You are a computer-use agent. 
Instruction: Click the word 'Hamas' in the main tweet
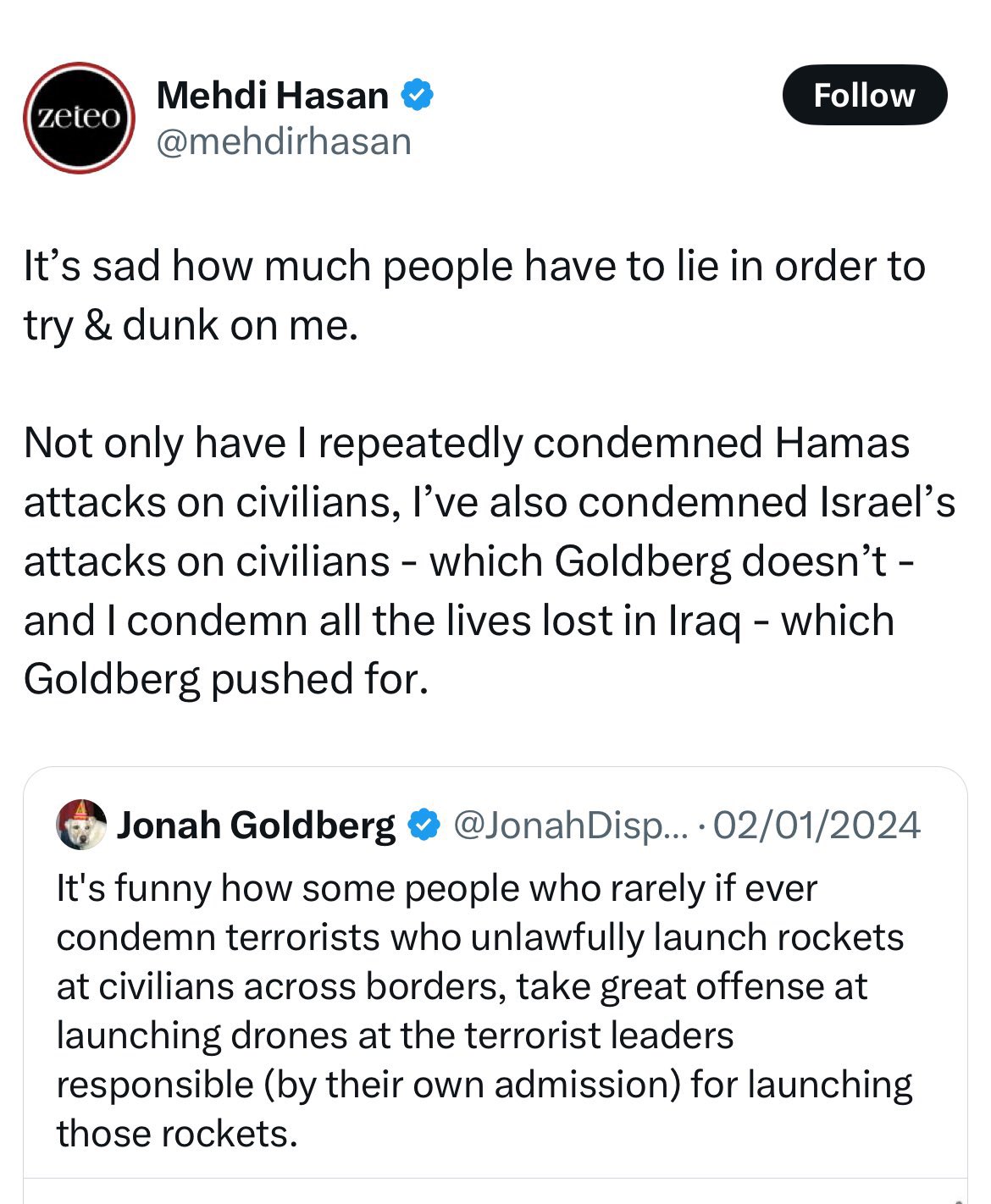(841, 443)
